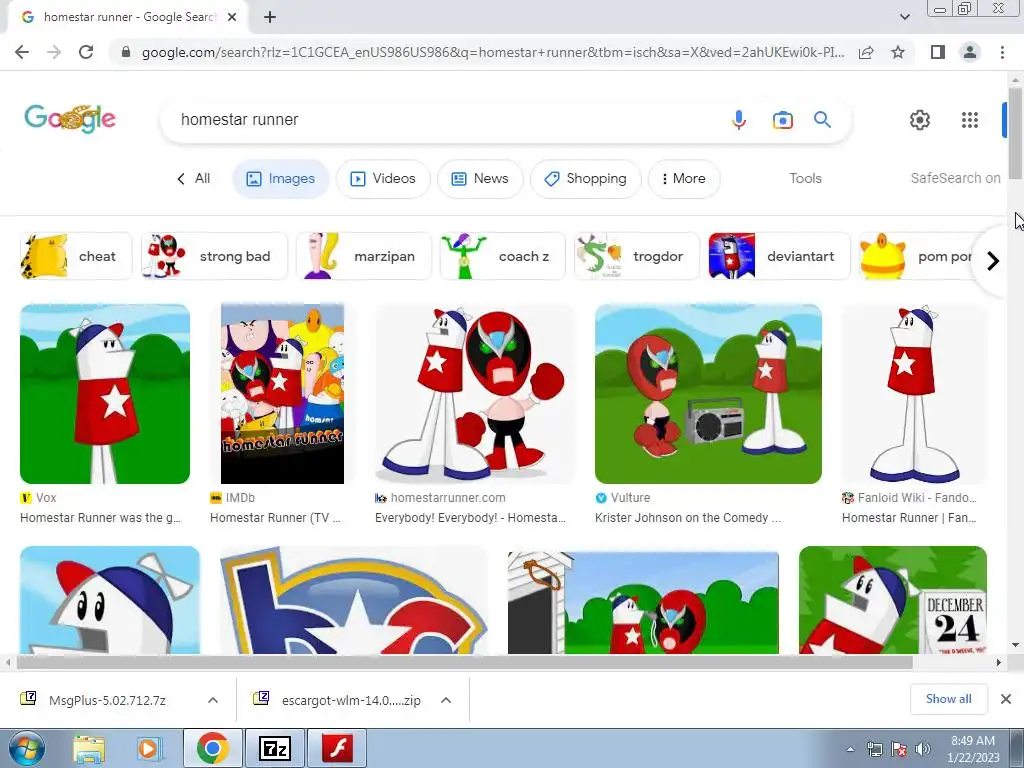Open Windows Explorer from taskbar
Viewport: 1024px width, 768px height.
coord(89,748)
